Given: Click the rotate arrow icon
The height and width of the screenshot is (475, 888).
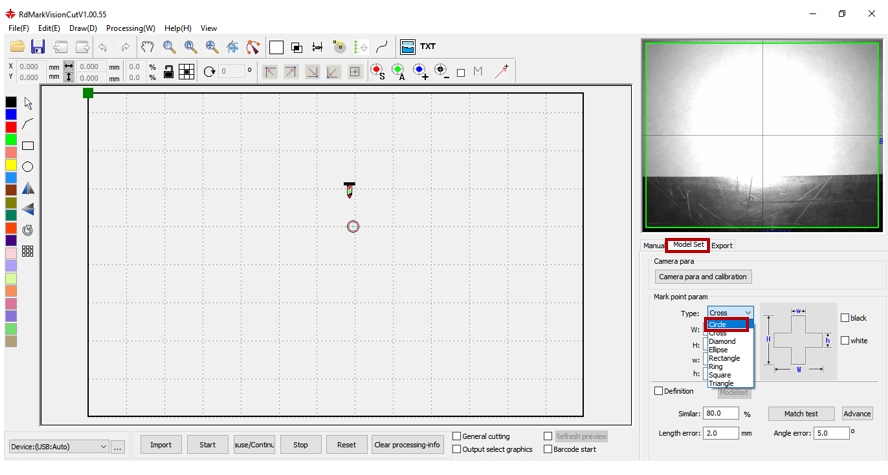Looking at the screenshot, I should point(210,71).
